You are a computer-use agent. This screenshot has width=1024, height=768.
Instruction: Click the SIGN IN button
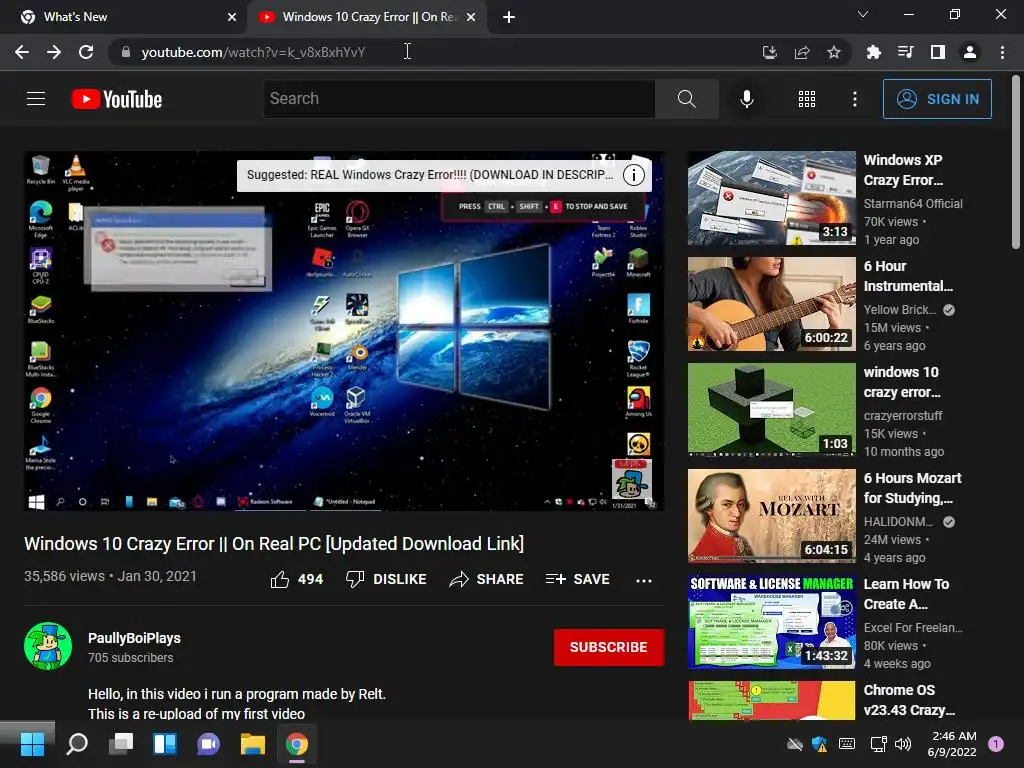[x=937, y=99]
